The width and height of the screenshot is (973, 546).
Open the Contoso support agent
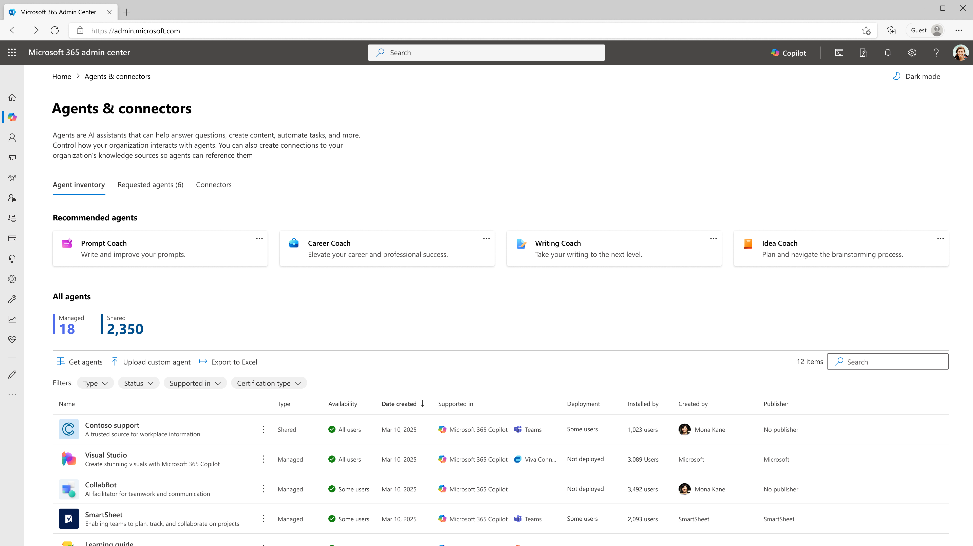[112, 426]
